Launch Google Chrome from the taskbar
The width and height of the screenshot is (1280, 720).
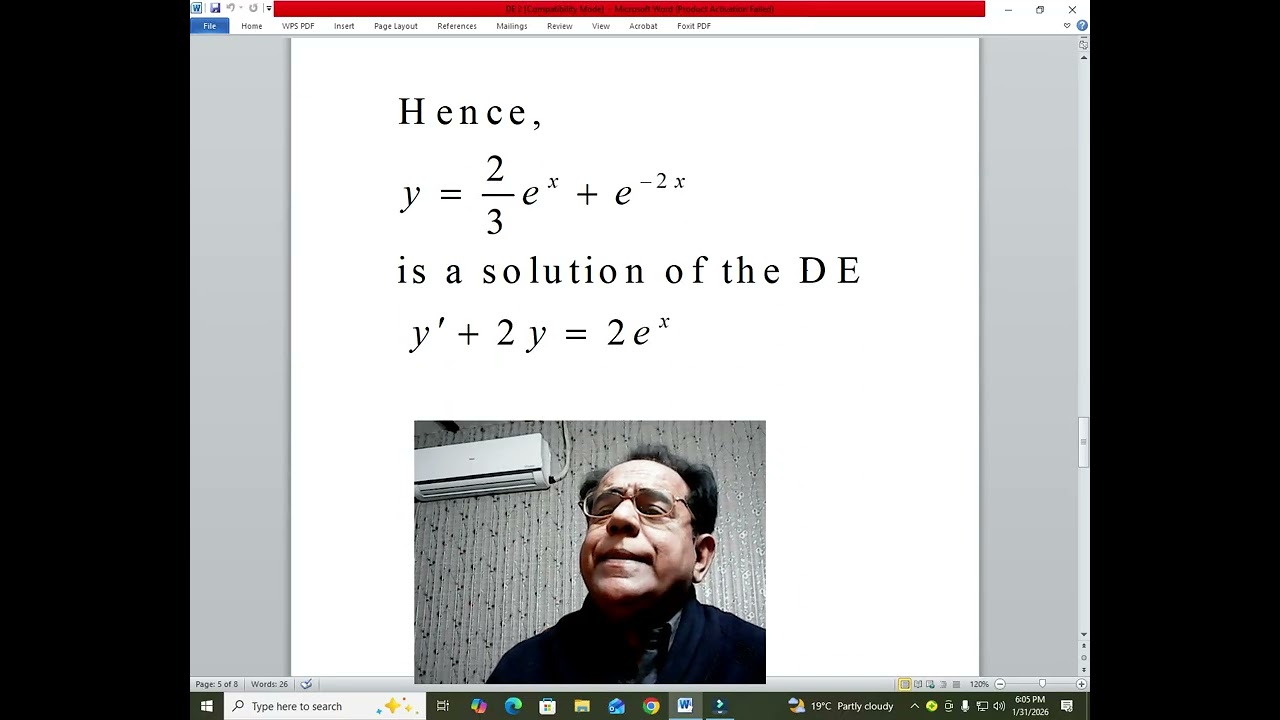[651, 706]
